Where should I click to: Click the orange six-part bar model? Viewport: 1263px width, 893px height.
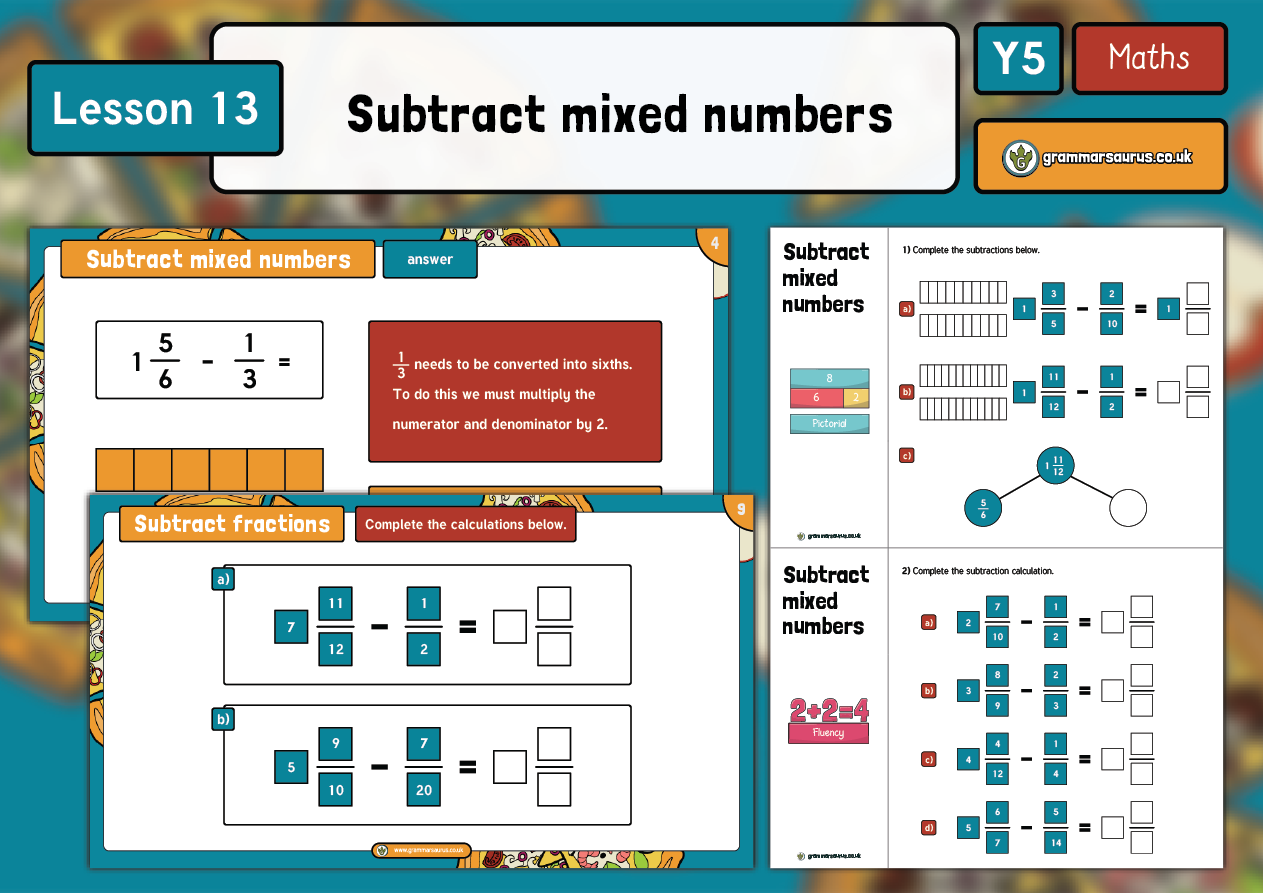pos(209,470)
